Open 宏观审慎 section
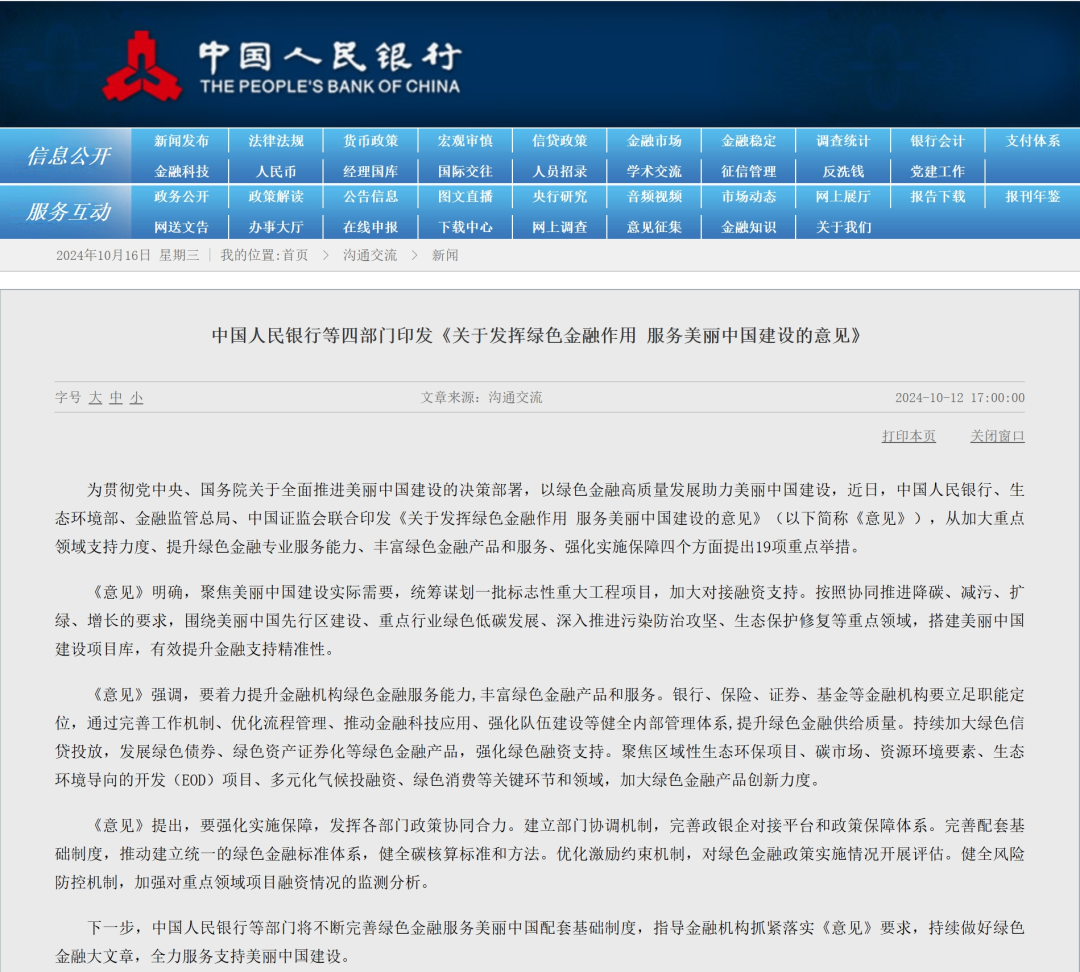The image size is (1080, 972). point(465,141)
